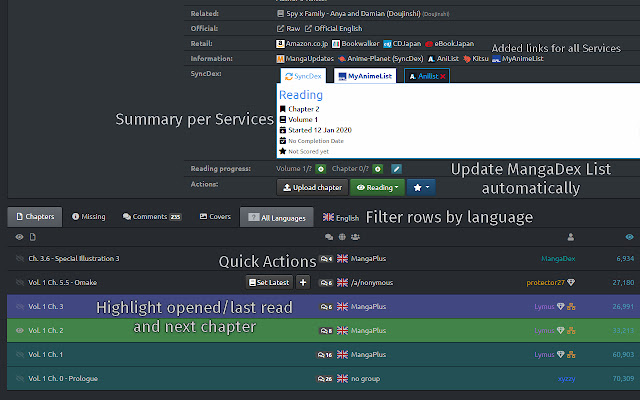Open the Comments tab
Screen dimensions: 640x400
151,217
